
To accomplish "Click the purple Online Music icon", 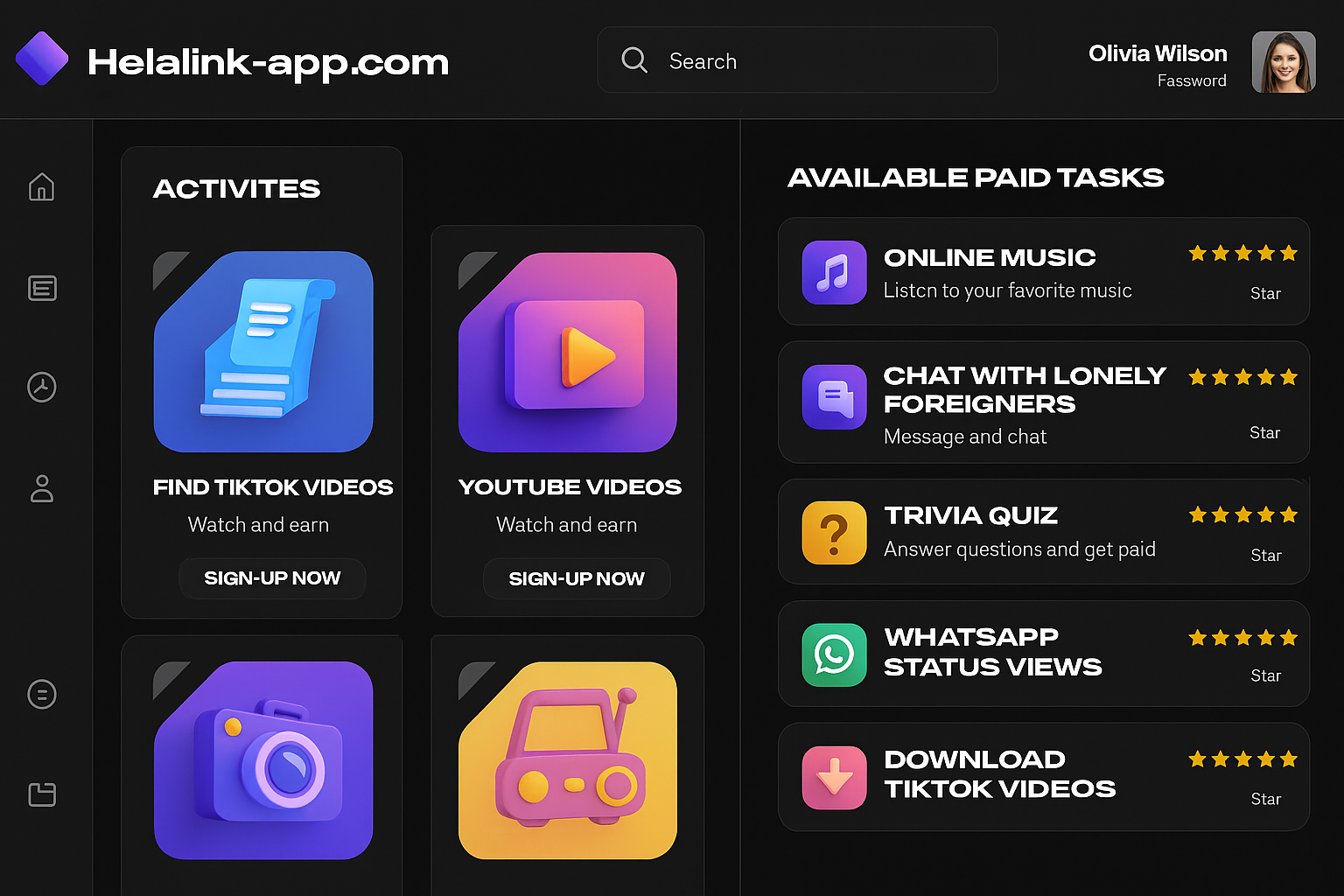I will pos(834,272).
